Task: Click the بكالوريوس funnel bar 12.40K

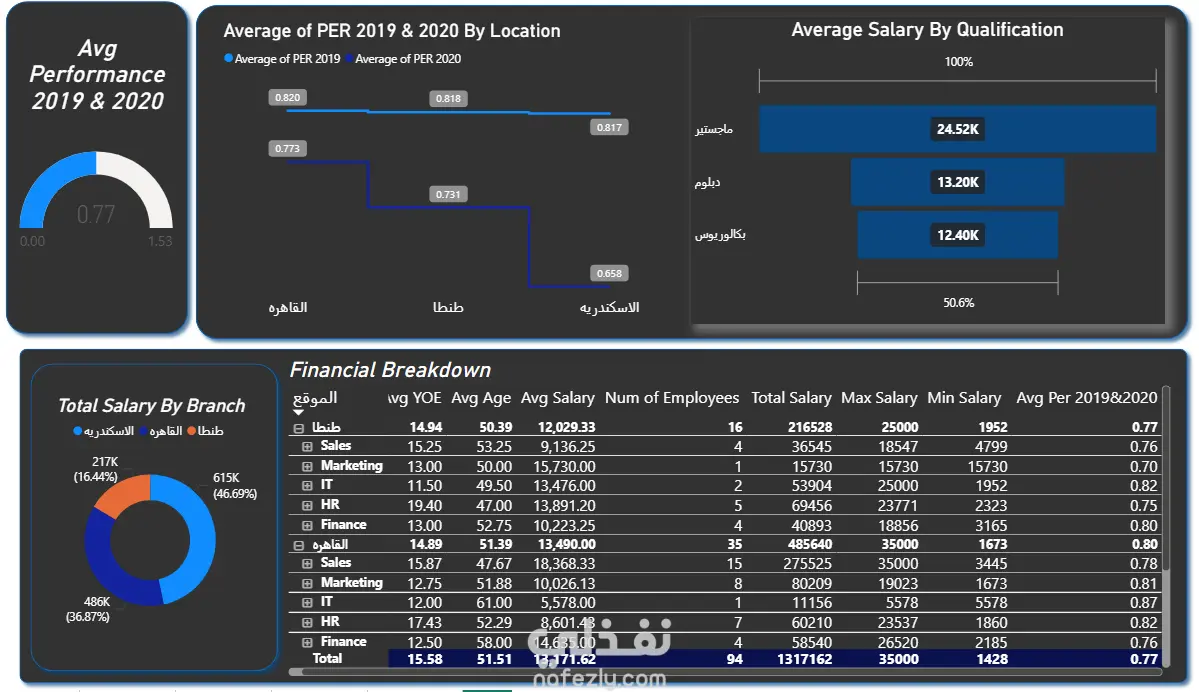Action: (957, 236)
